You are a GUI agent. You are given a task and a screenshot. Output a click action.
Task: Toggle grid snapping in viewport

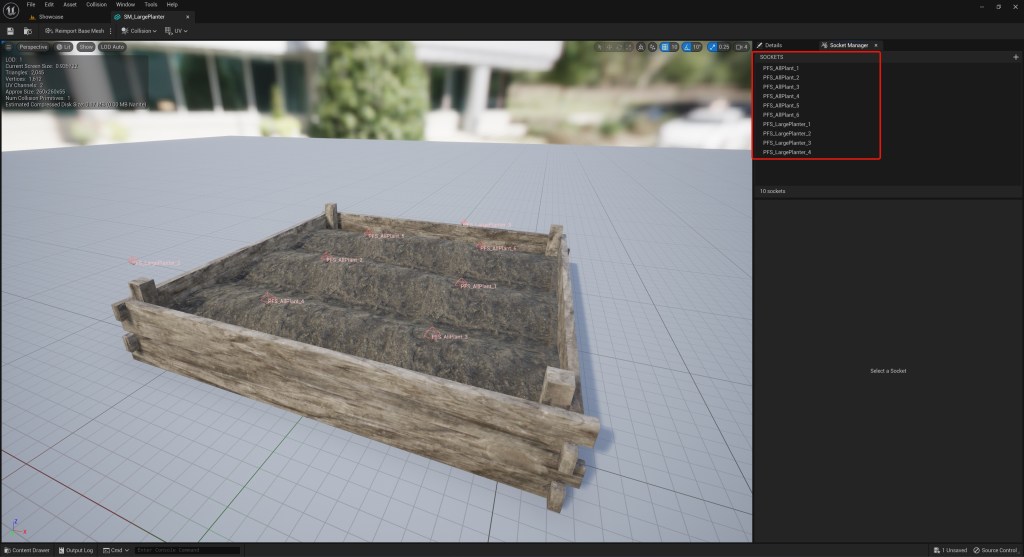667,47
